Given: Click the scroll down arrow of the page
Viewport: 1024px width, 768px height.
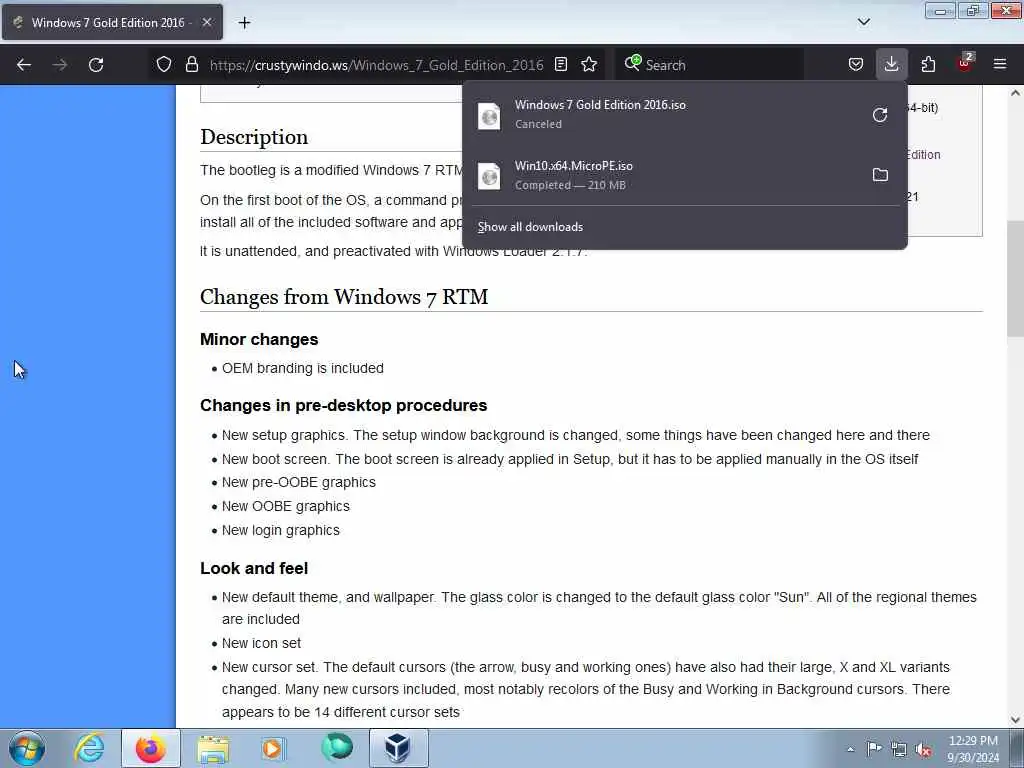Looking at the screenshot, I should click(x=1015, y=719).
